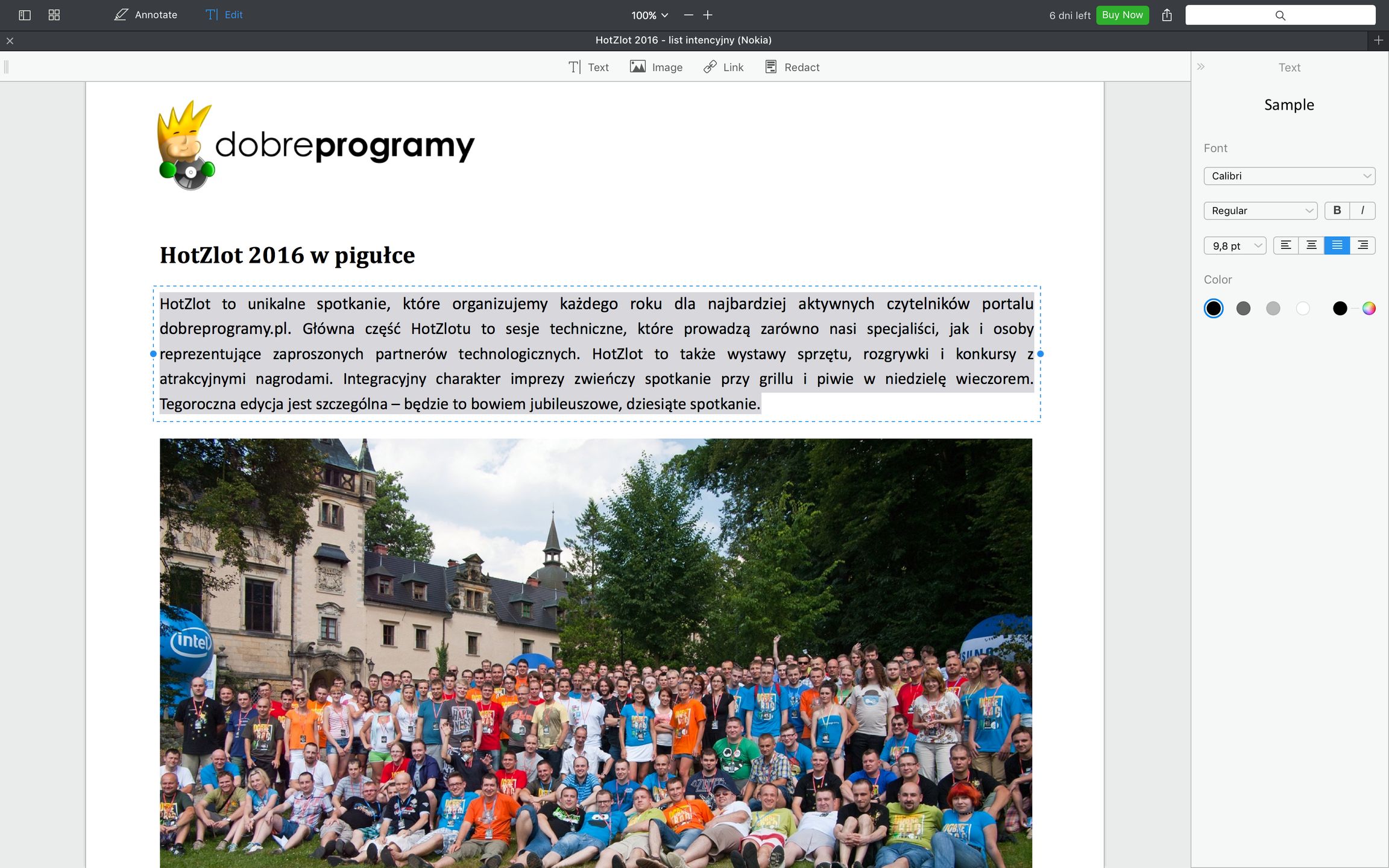Image resolution: width=1389 pixels, height=868 pixels.
Task: Select the Redact tool
Action: click(792, 67)
